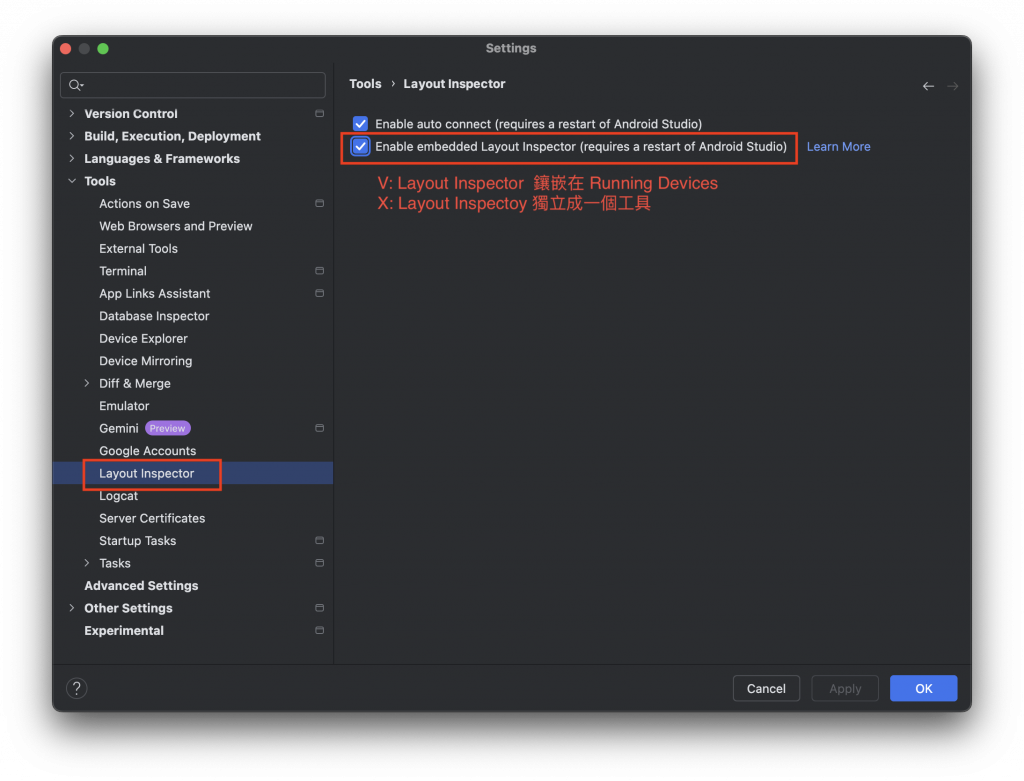Click project-level icon beside Actions on Save
The width and height of the screenshot is (1024, 781).
319,204
